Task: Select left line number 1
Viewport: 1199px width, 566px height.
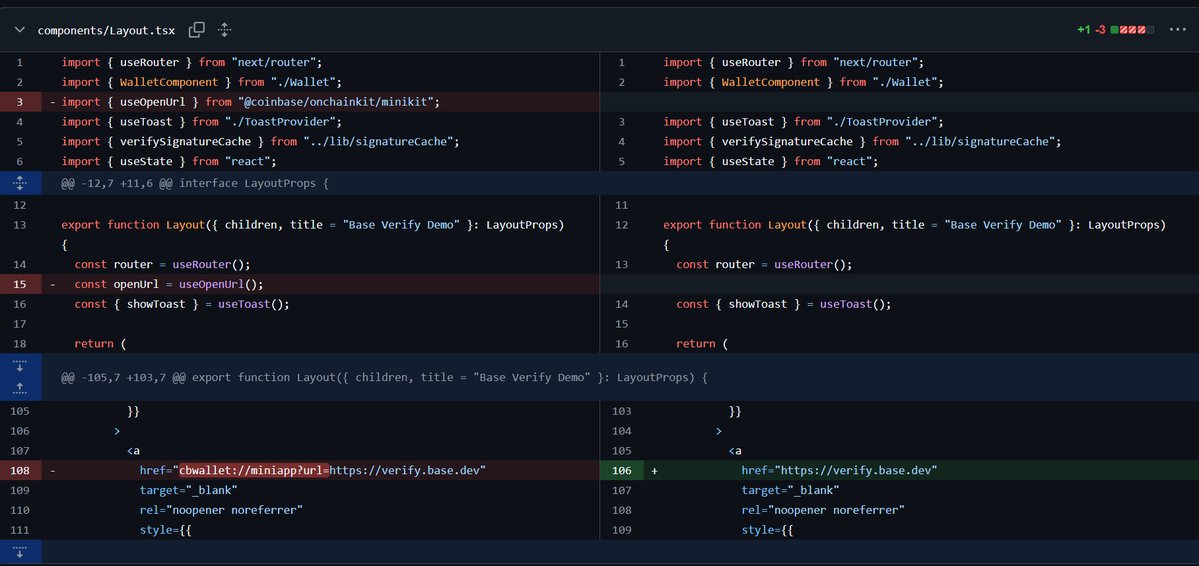Action: [x=20, y=62]
